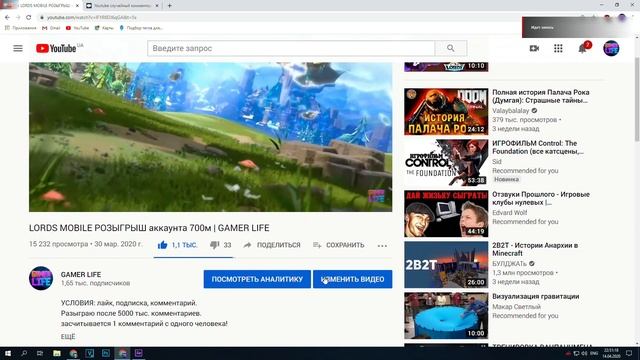Click ИЗМЕНИТЬ ВИДЕО button
Viewport: 640px width, 360px height.
pyautogui.click(x=353, y=279)
